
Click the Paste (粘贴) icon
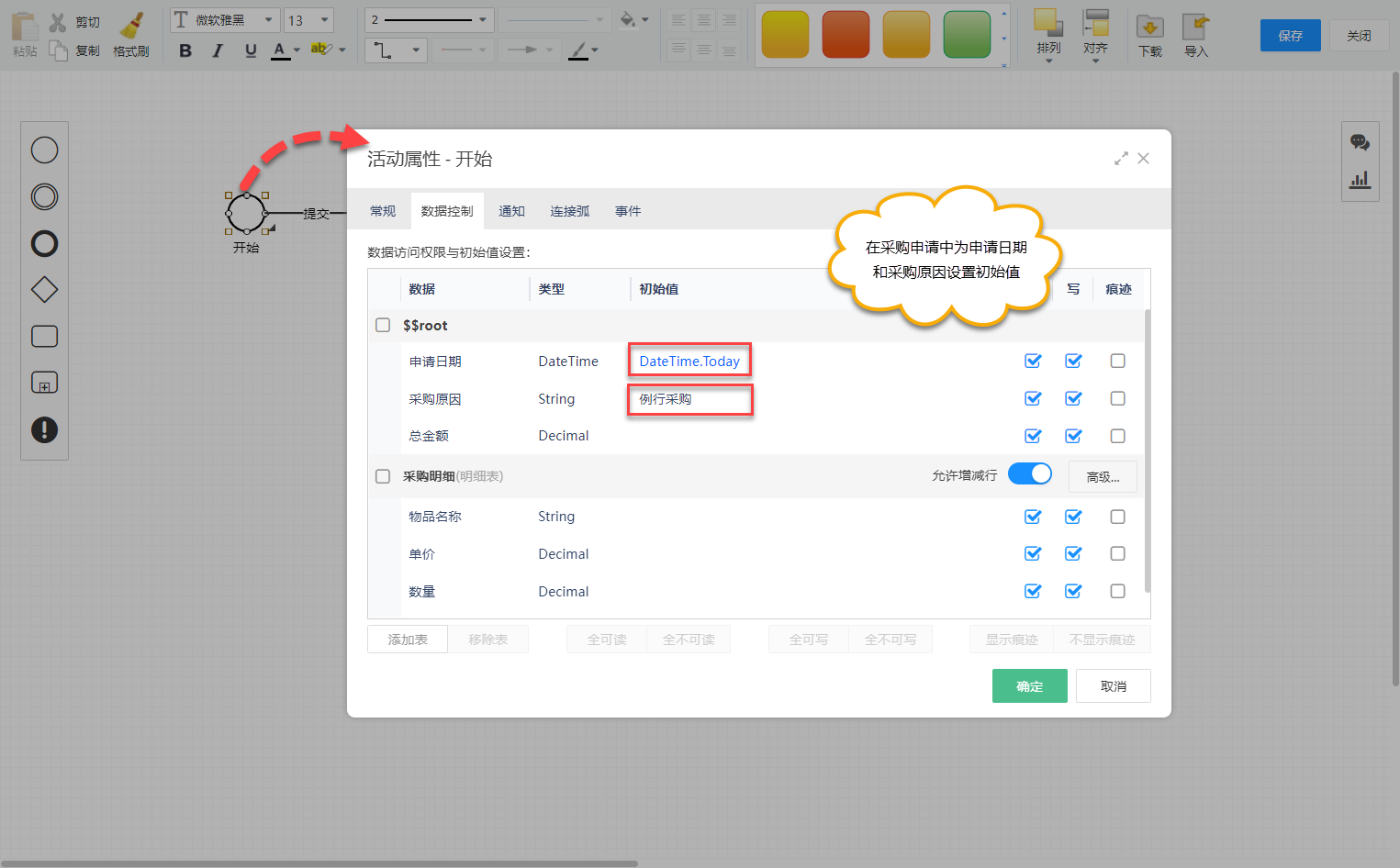[x=25, y=27]
